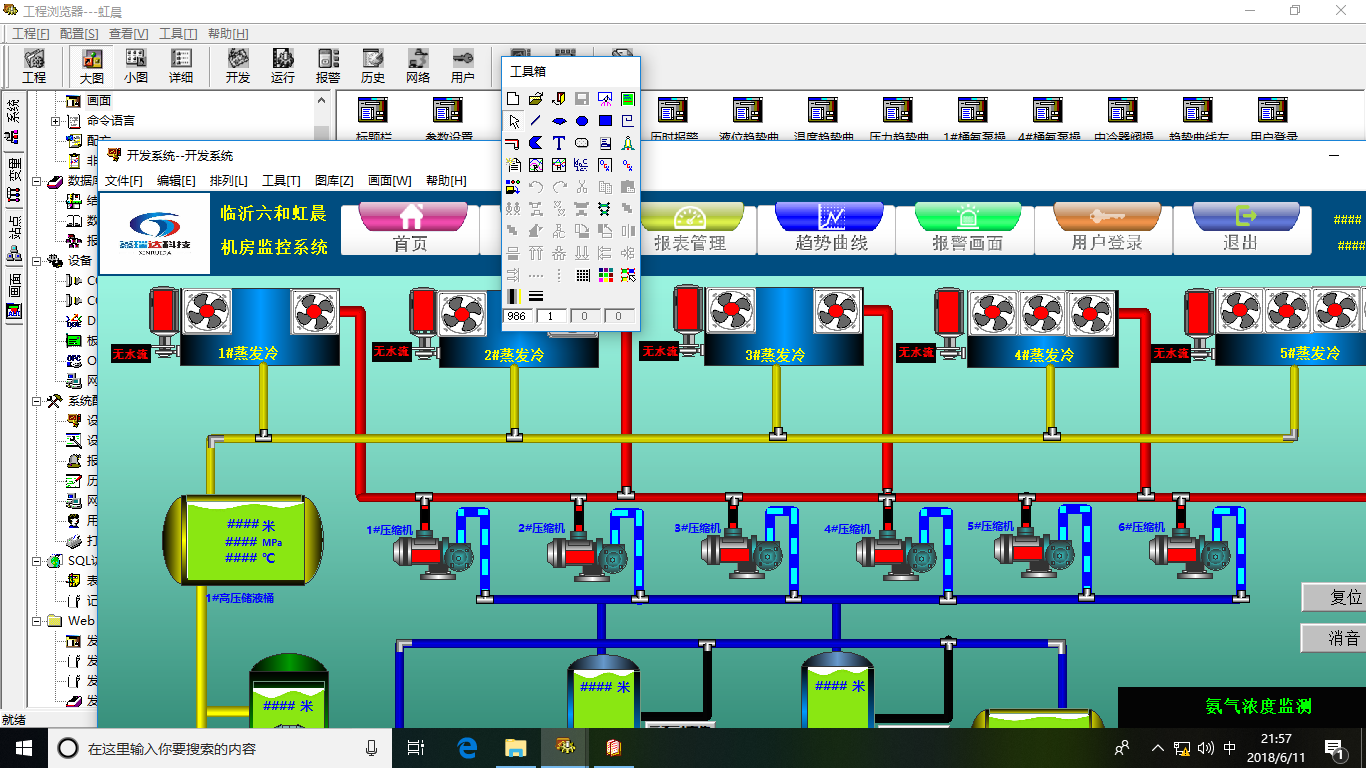This screenshot has width=1366, height=768.
Task: Open the 配置[S] menu
Action: tap(79, 34)
